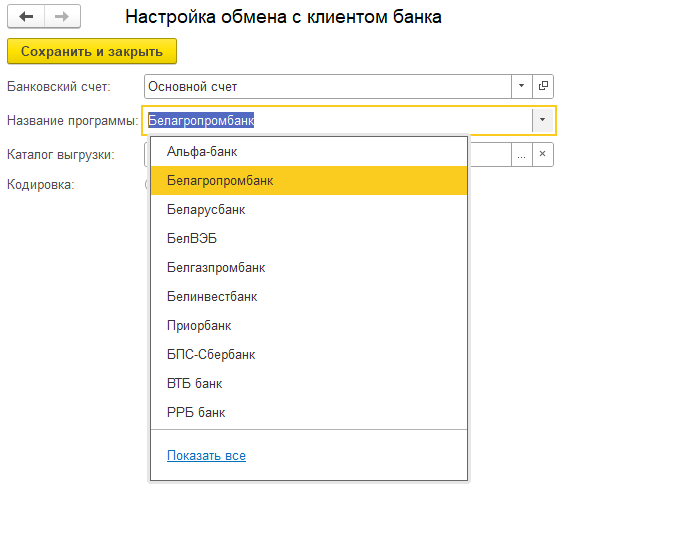
Task: Select Приорбанк entry
Action: (x=309, y=325)
